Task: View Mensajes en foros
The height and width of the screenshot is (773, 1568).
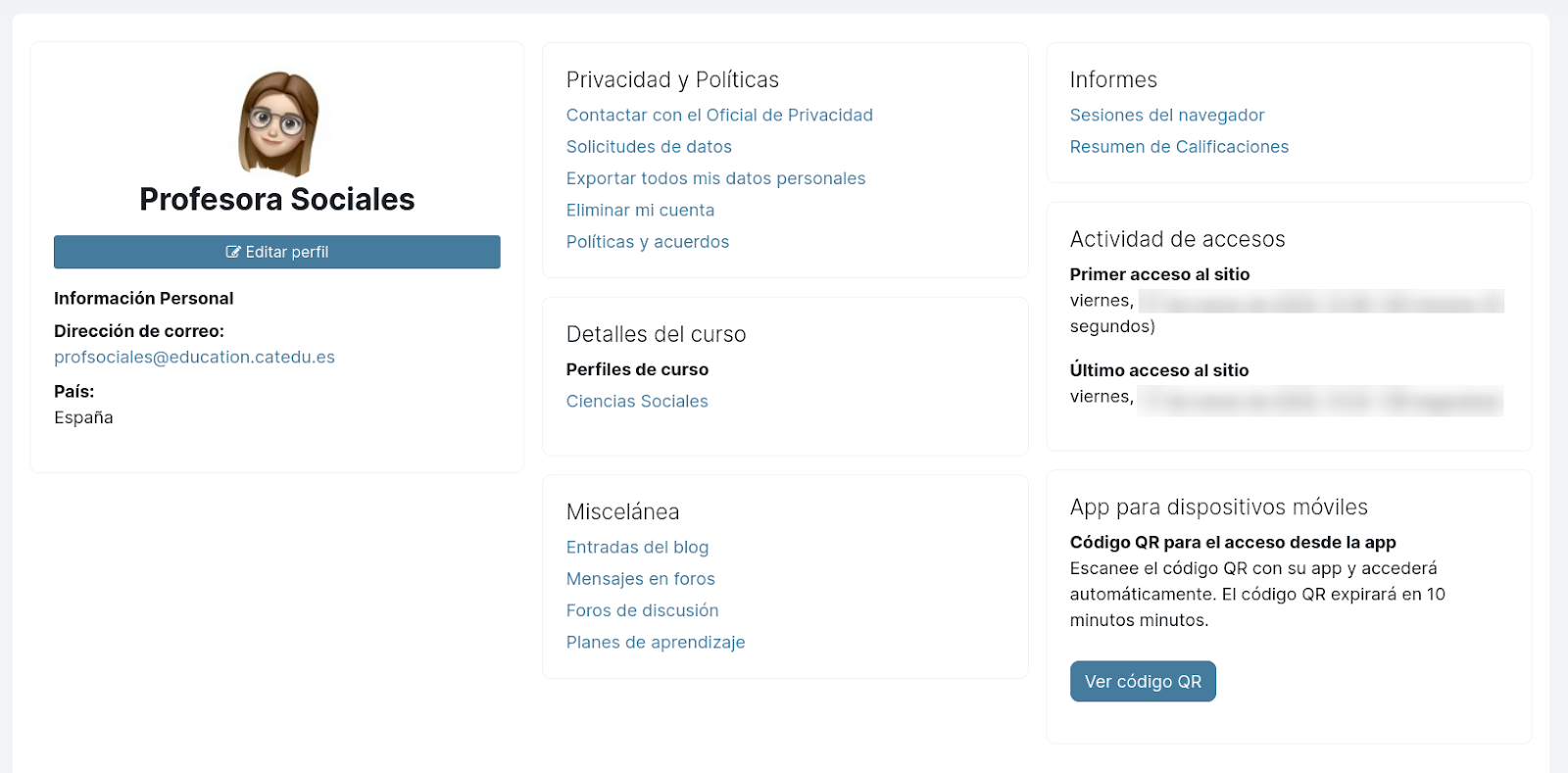Action: tap(641, 579)
